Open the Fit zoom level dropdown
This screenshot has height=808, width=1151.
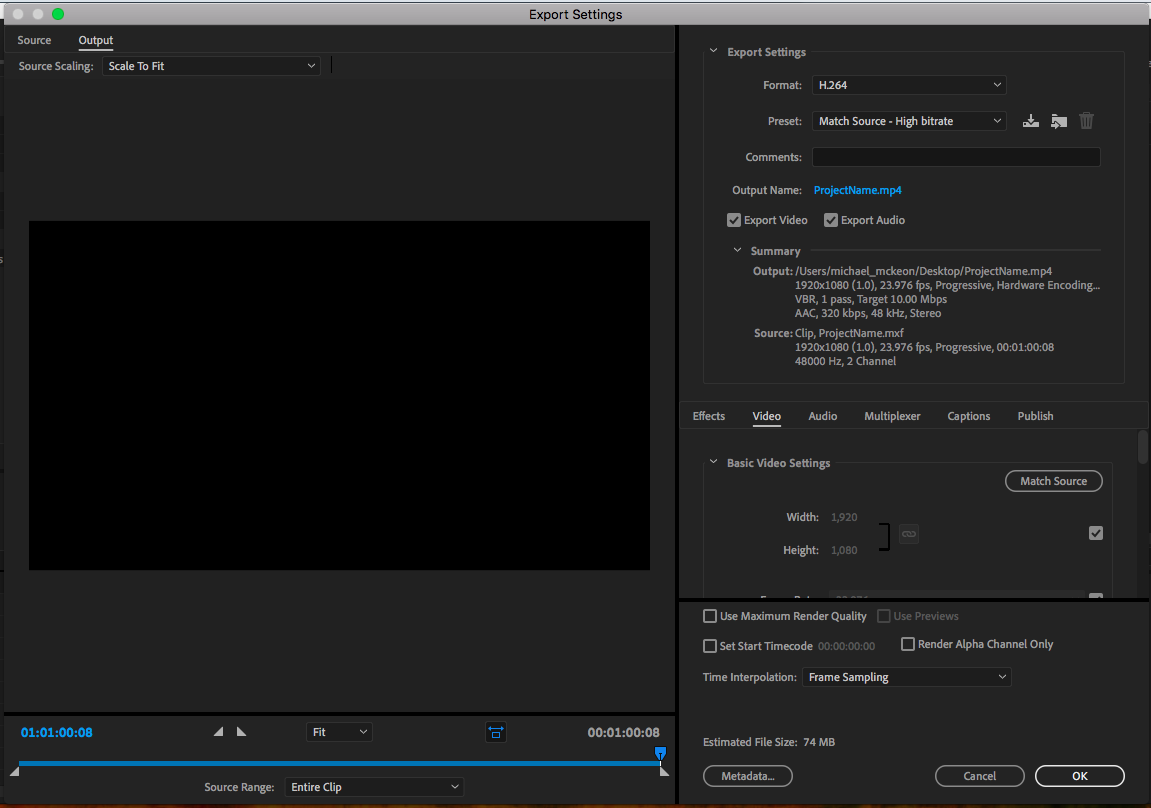[x=339, y=732]
